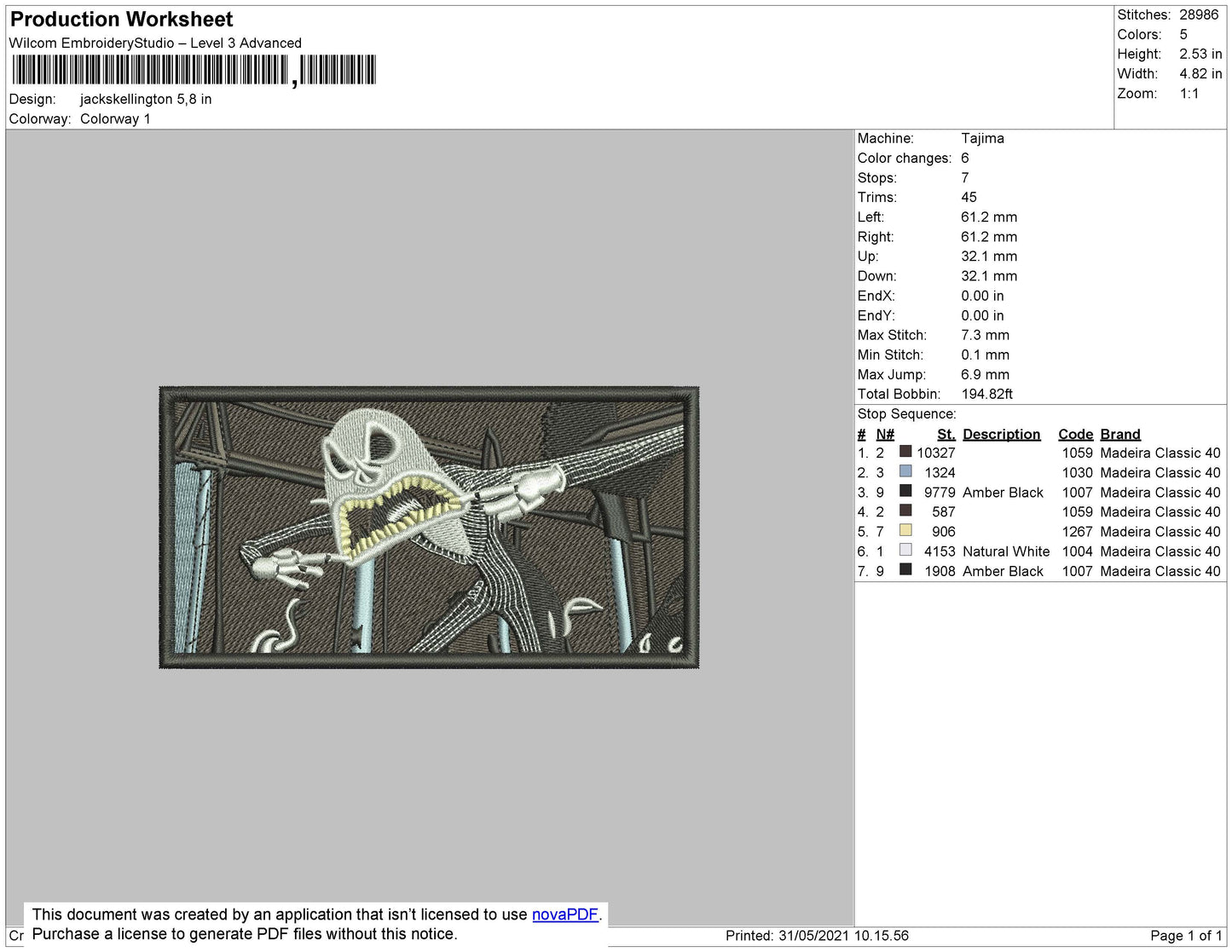Select the black swatch in stop row 7
The image size is (1232, 952).
[905, 569]
